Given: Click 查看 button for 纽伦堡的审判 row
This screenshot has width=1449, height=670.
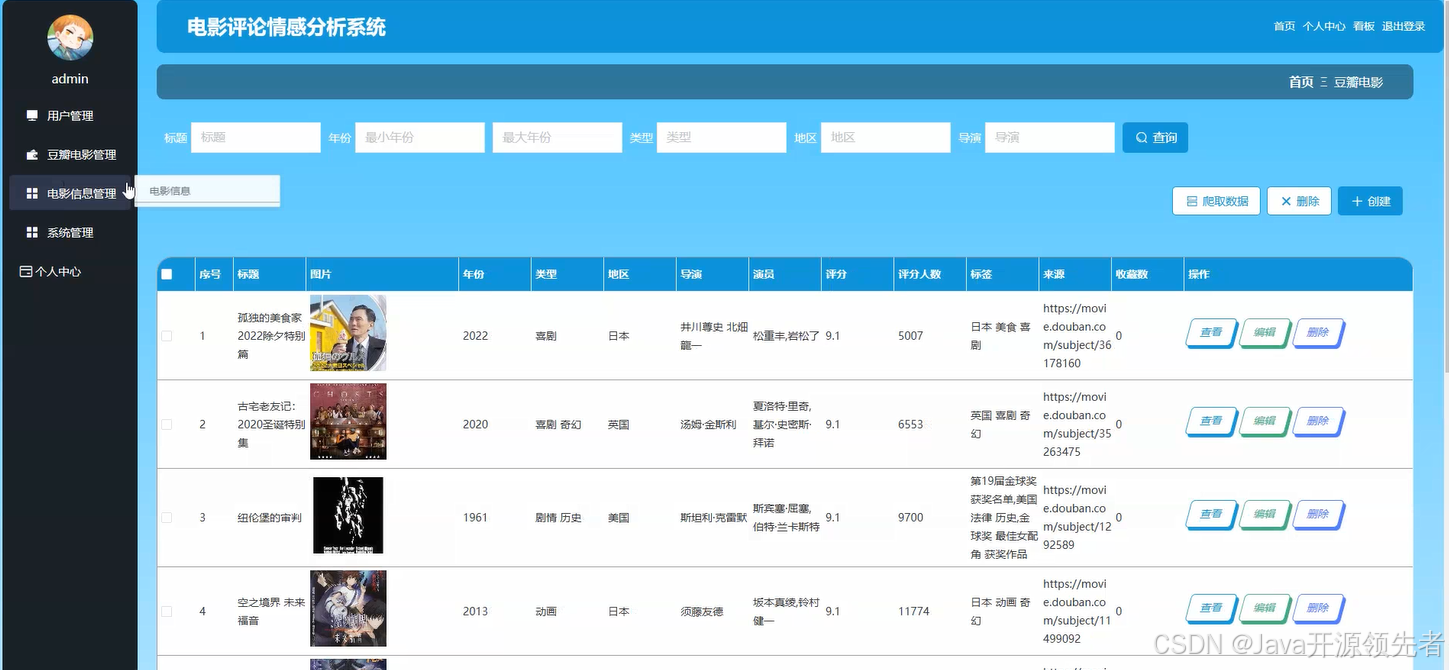Looking at the screenshot, I should point(1211,514).
